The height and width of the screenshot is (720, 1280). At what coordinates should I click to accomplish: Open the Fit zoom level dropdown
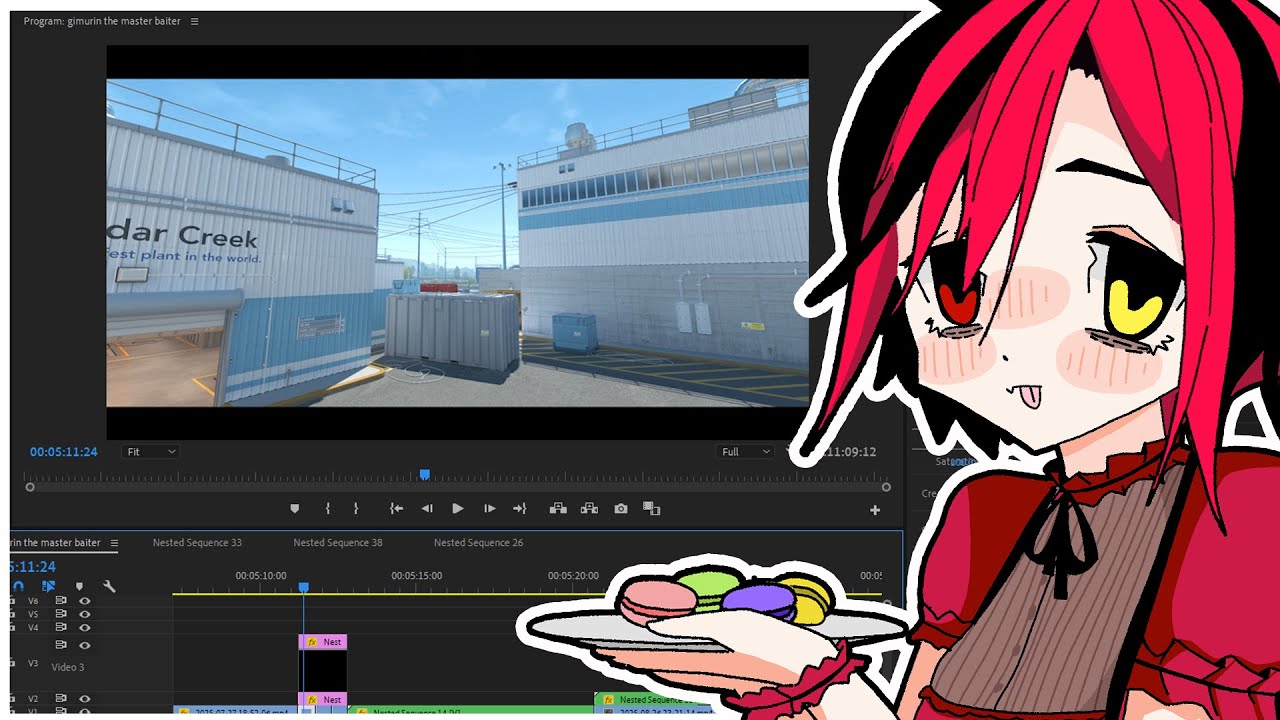tap(150, 452)
